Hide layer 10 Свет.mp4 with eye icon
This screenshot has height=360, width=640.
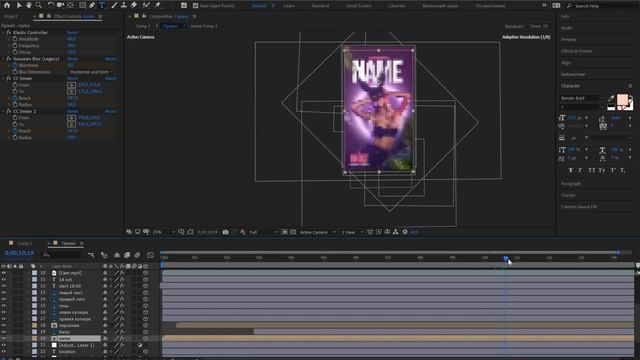coord(4,273)
